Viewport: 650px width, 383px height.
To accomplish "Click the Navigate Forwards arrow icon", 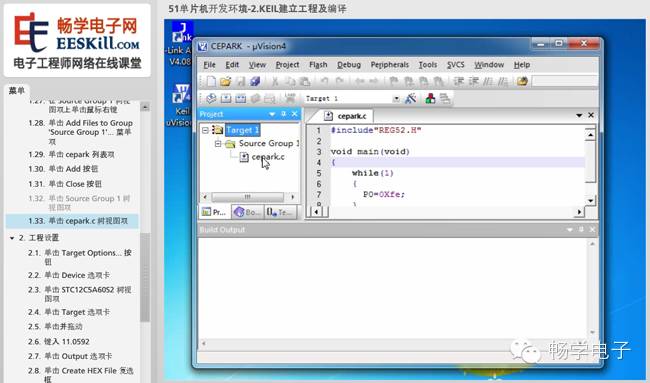I will point(373,81).
